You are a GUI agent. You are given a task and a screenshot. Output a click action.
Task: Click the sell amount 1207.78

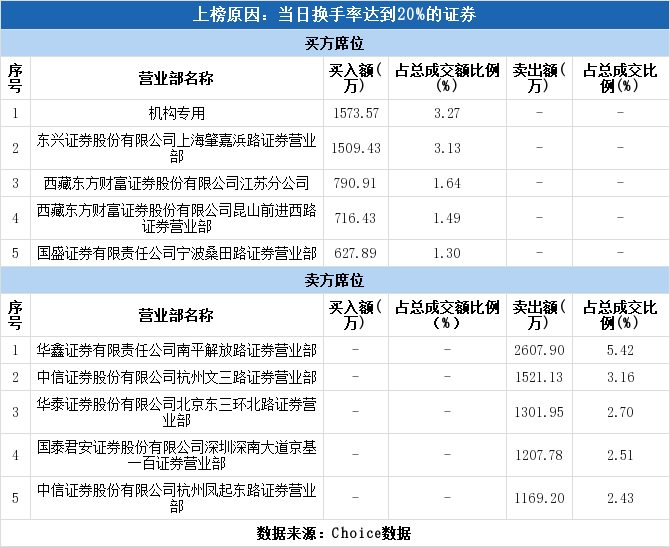pos(539,456)
